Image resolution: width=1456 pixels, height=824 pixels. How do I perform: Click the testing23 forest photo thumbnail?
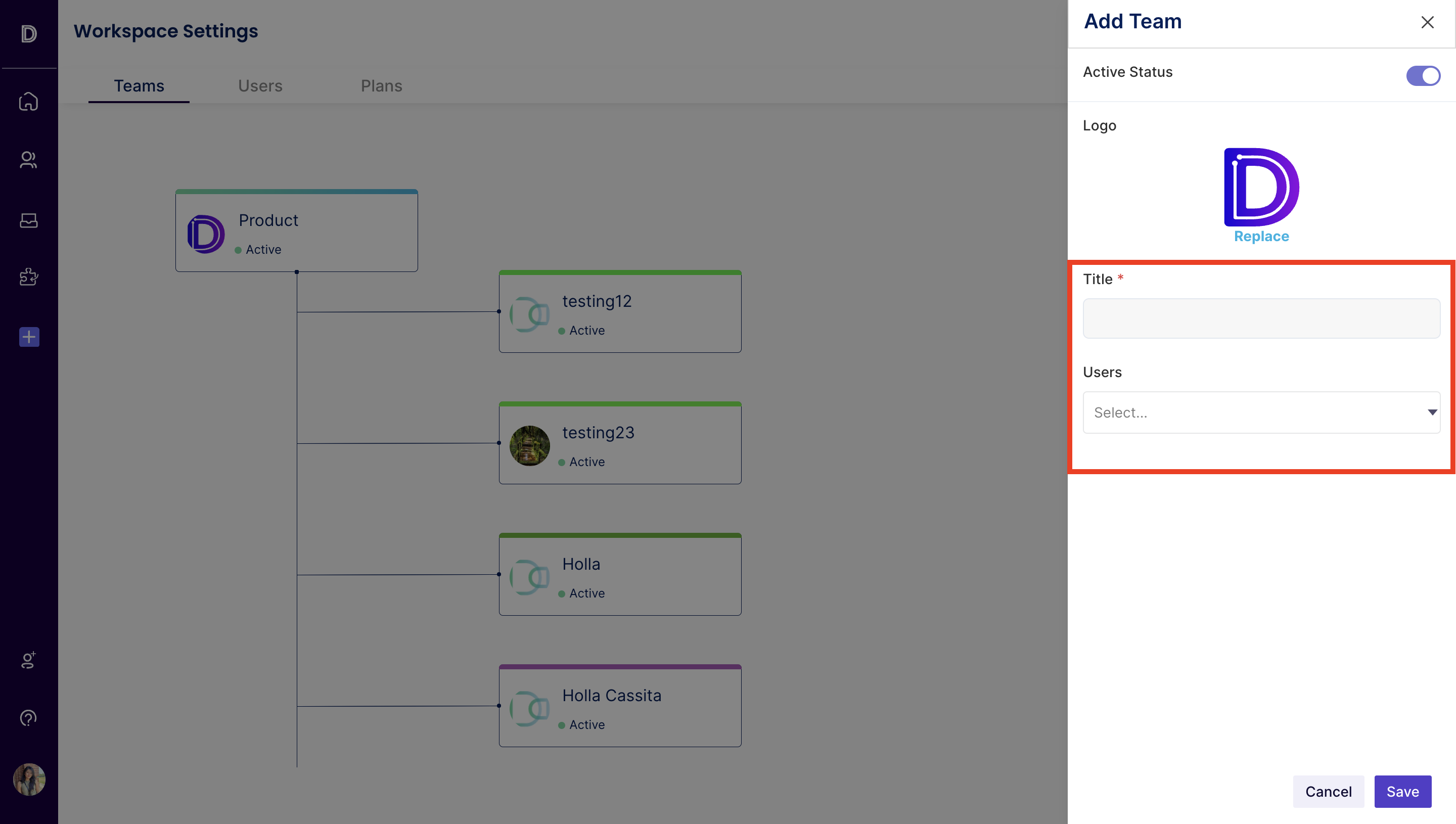click(x=530, y=446)
